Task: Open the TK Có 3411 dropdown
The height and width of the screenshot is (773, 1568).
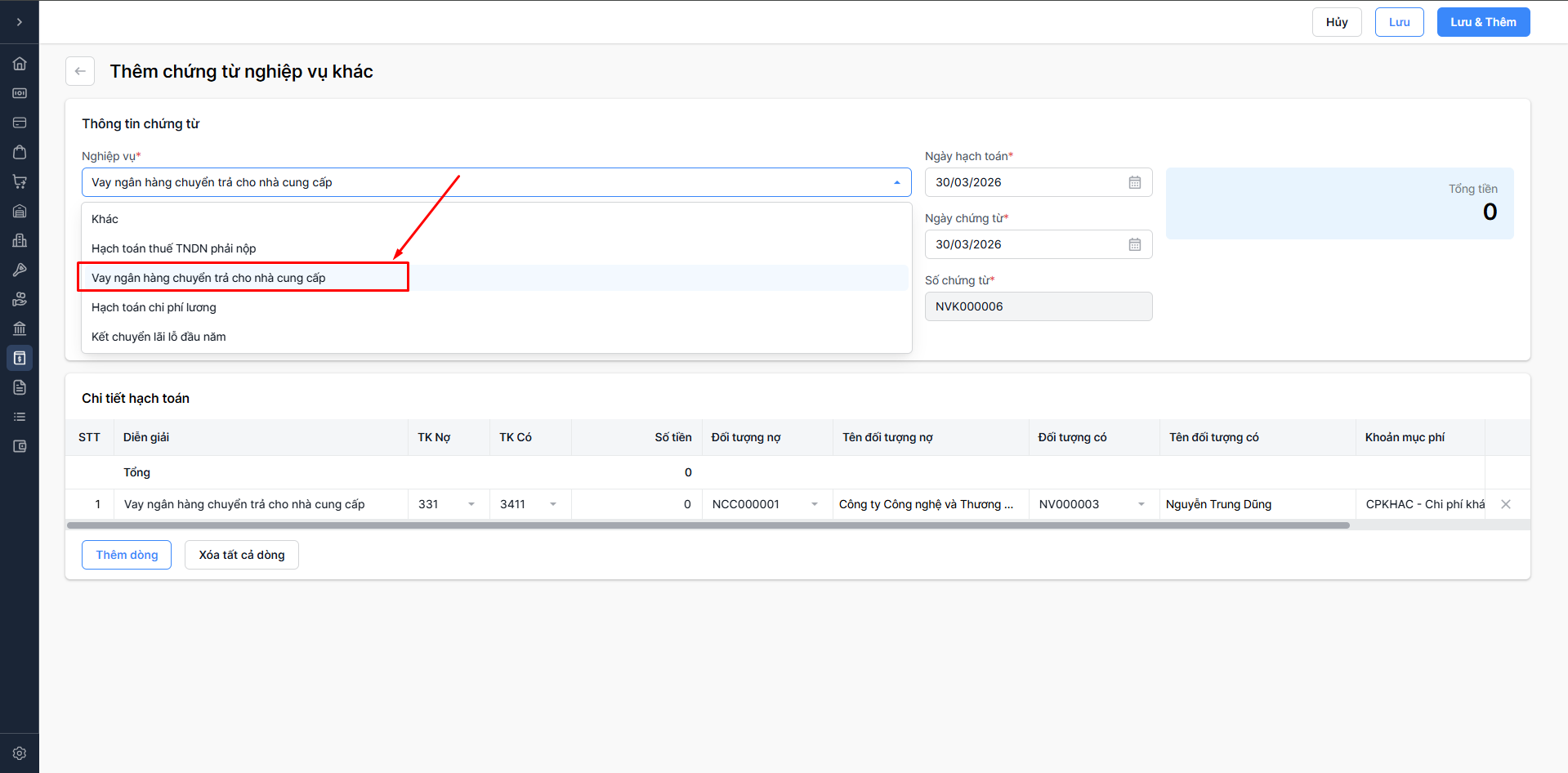Action: [x=552, y=504]
